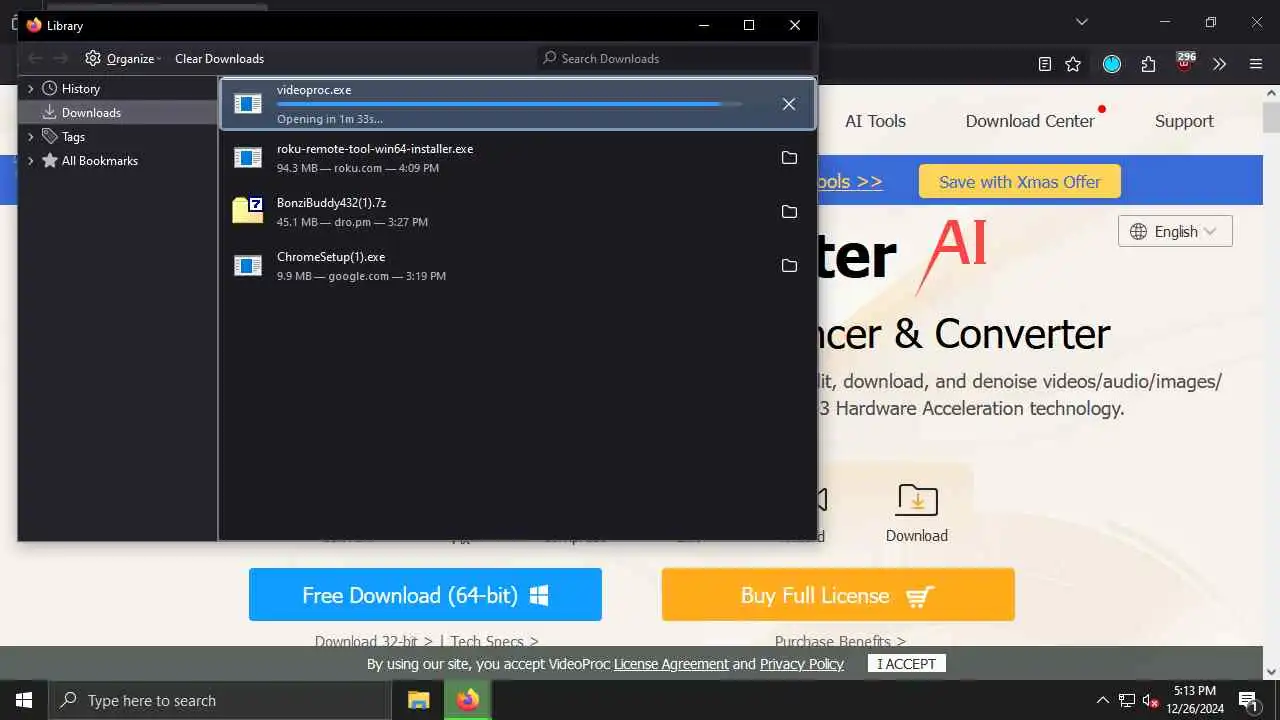Screen dimensions: 1280x720
Task: Show hidden system tray icons
Action: pos(1103,700)
